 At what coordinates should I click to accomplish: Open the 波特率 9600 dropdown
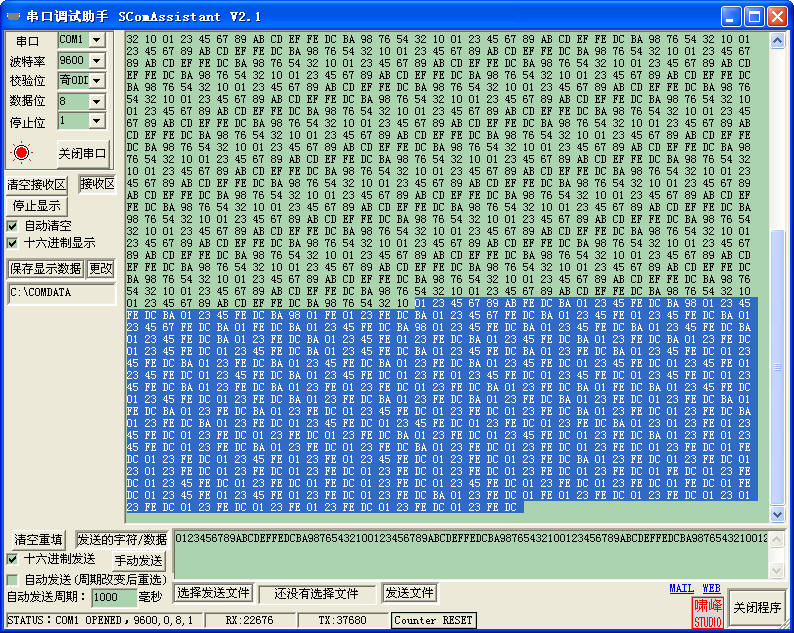tap(97, 60)
